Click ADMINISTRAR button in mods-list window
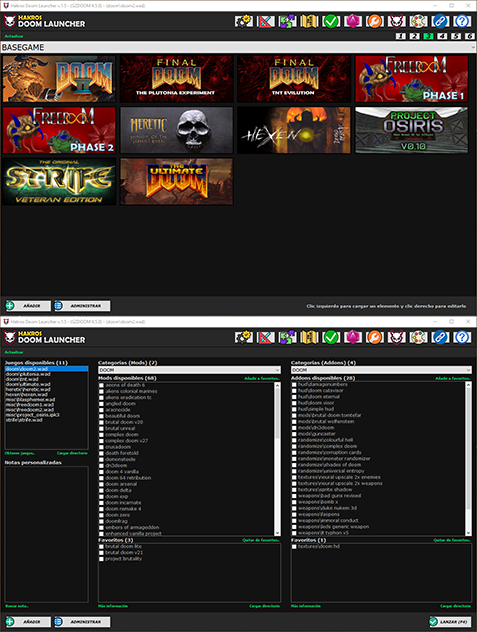 (x=82, y=622)
